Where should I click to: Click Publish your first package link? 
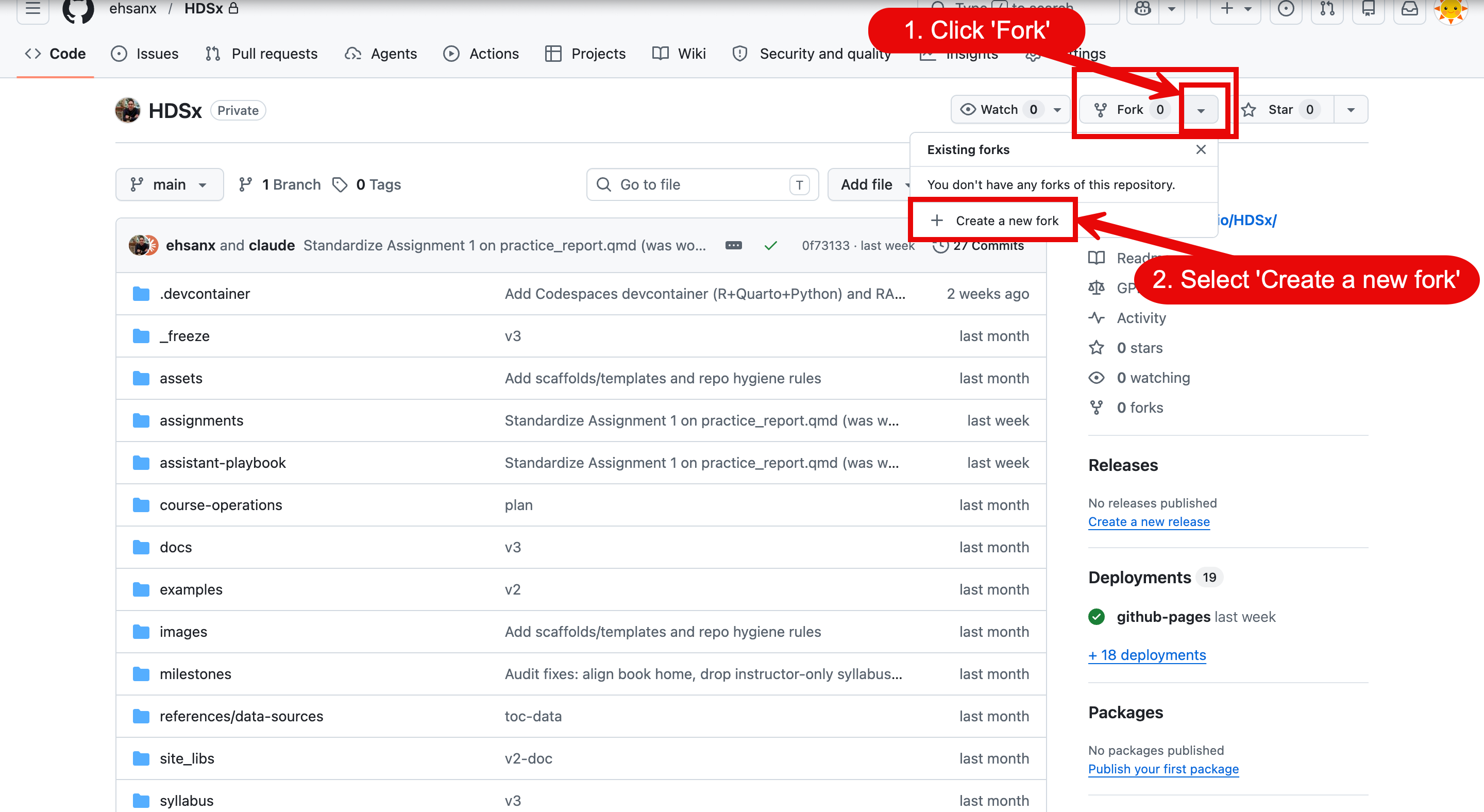click(1163, 769)
